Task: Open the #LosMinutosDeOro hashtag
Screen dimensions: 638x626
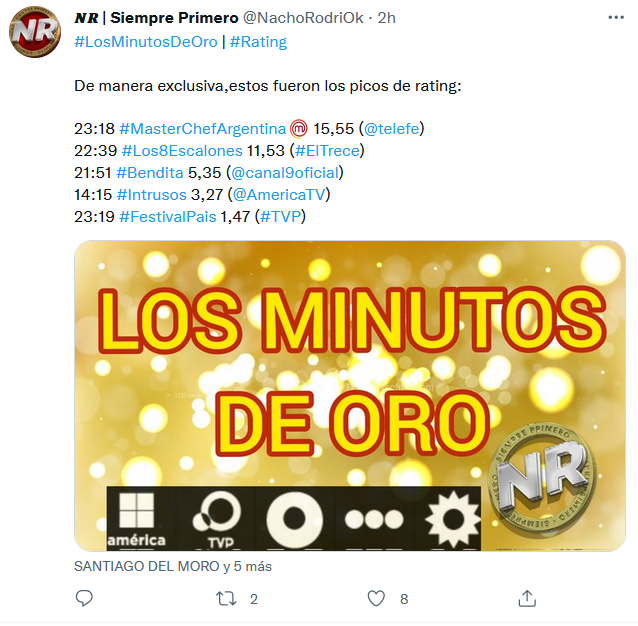Action: click(x=146, y=42)
